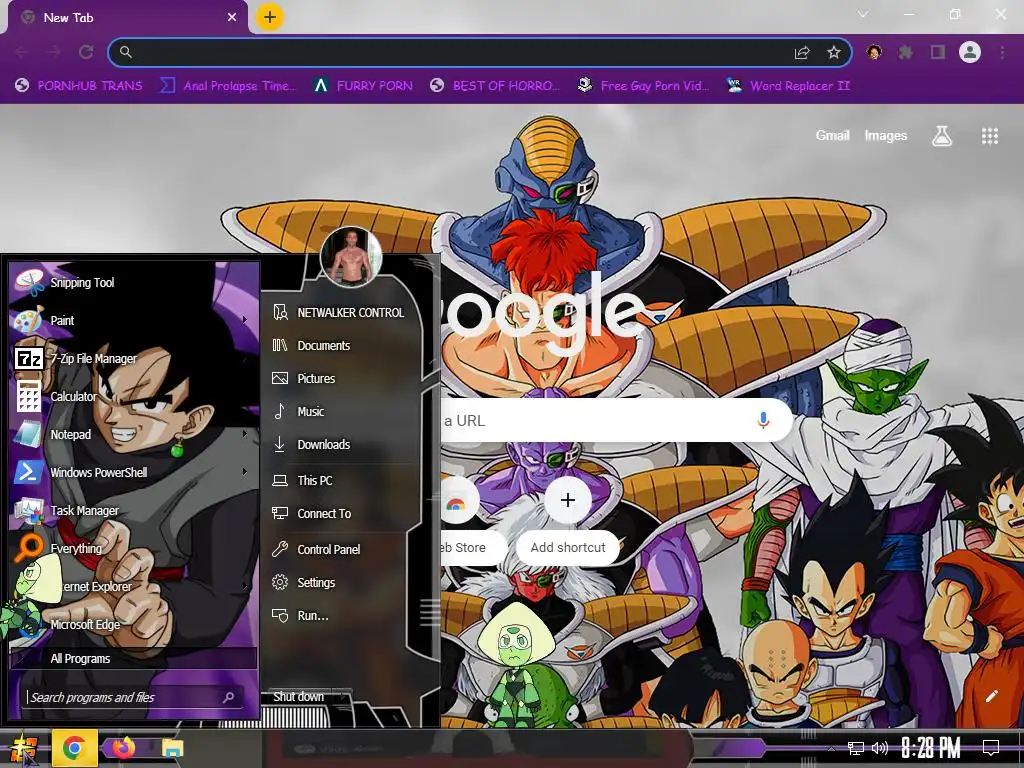Viewport: 1024px width, 768px height.
Task: Open Chrome three-dot menu
Action: point(1002,52)
